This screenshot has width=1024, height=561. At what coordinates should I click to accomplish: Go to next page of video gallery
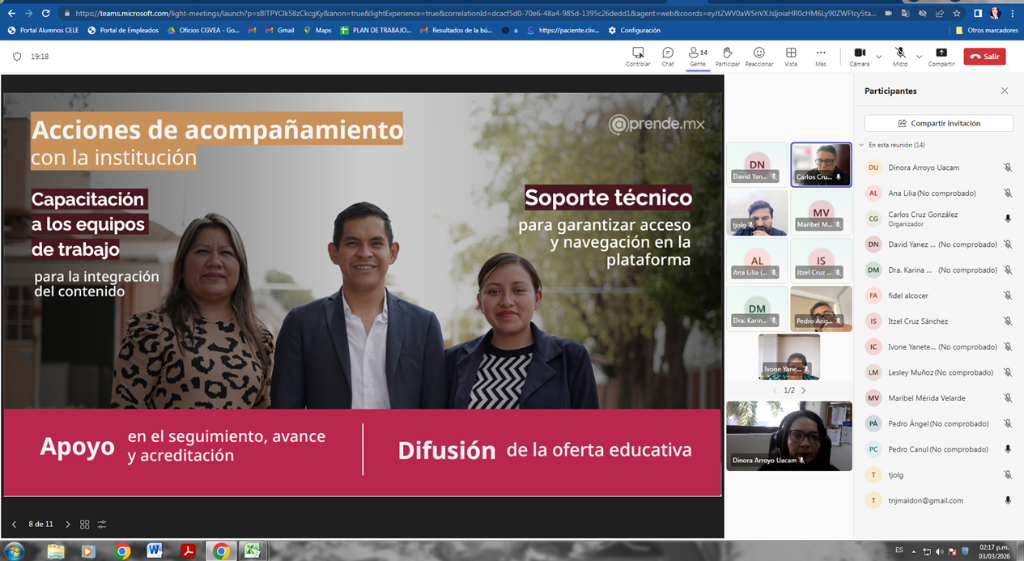803,390
